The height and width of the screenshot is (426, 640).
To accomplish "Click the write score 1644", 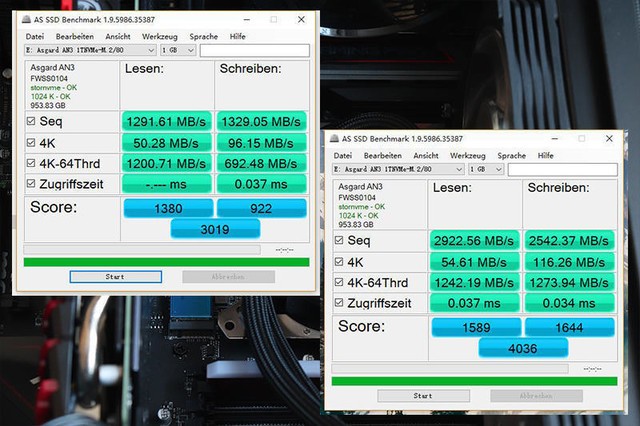I will point(569,327).
